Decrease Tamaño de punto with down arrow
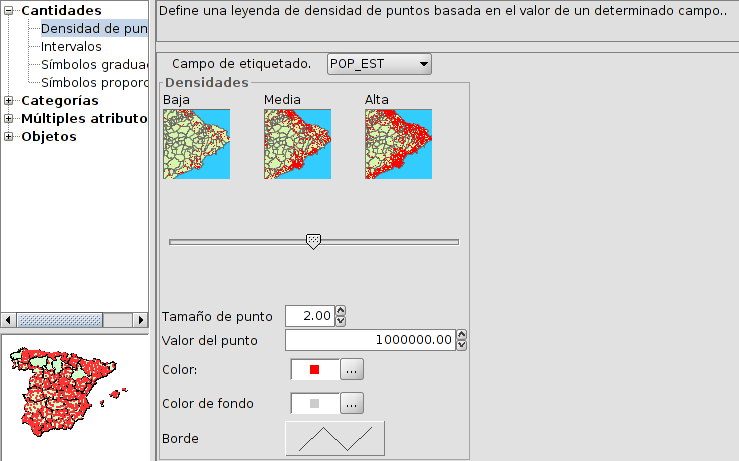 pyautogui.click(x=341, y=321)
